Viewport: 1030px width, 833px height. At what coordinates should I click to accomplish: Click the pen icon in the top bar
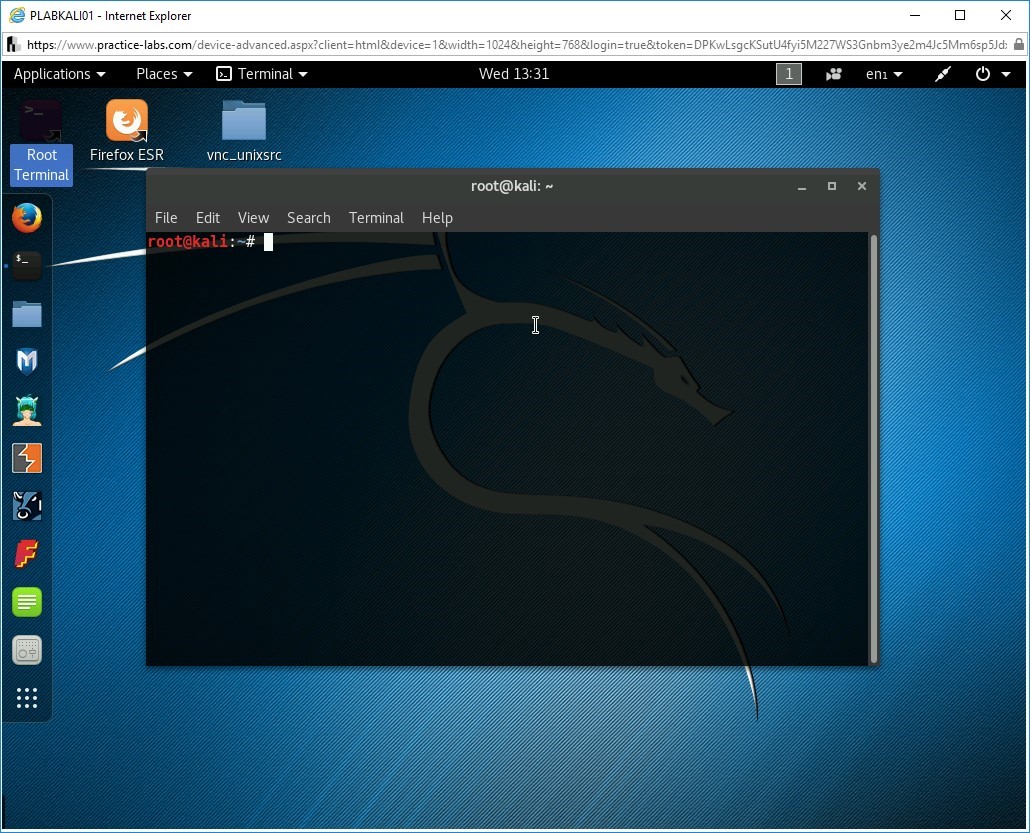click(943, 74)
